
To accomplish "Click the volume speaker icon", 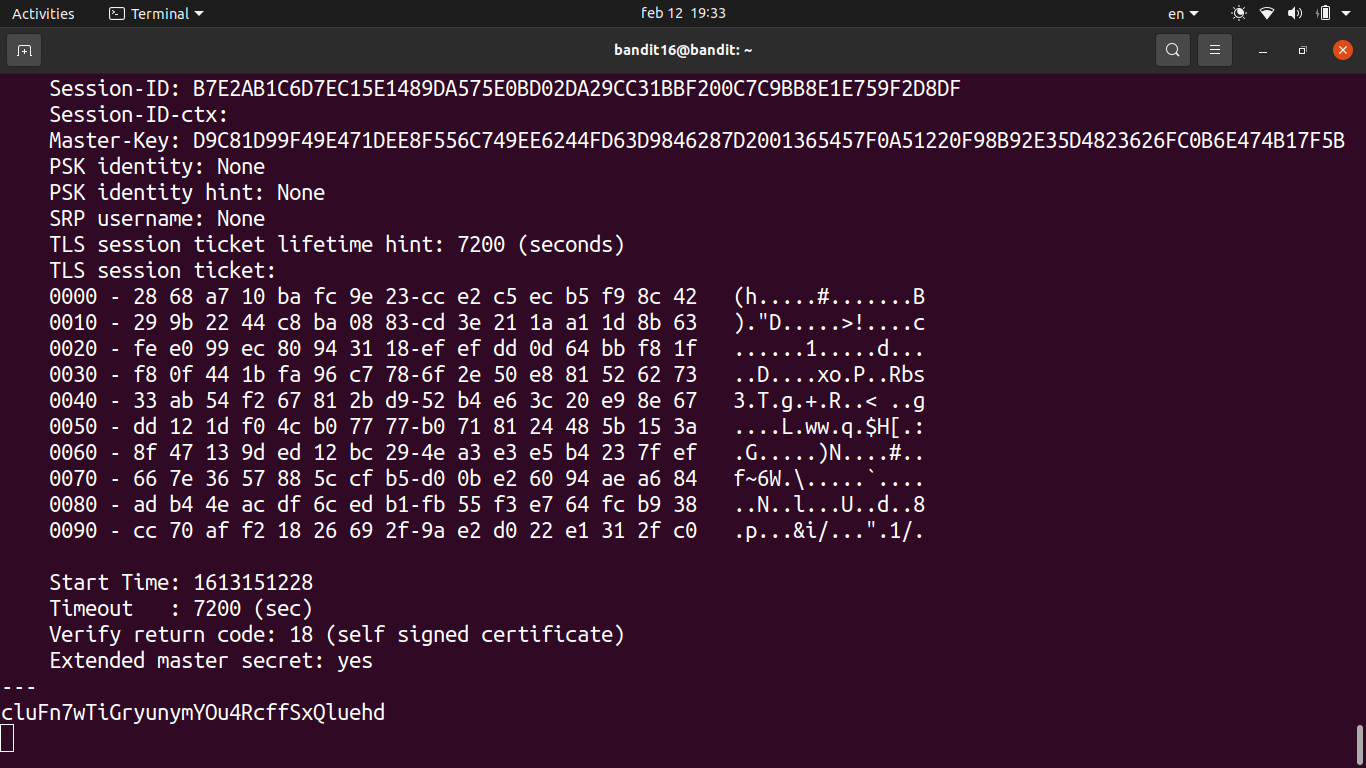I will pyautogui.click(x=1295, y=14).
